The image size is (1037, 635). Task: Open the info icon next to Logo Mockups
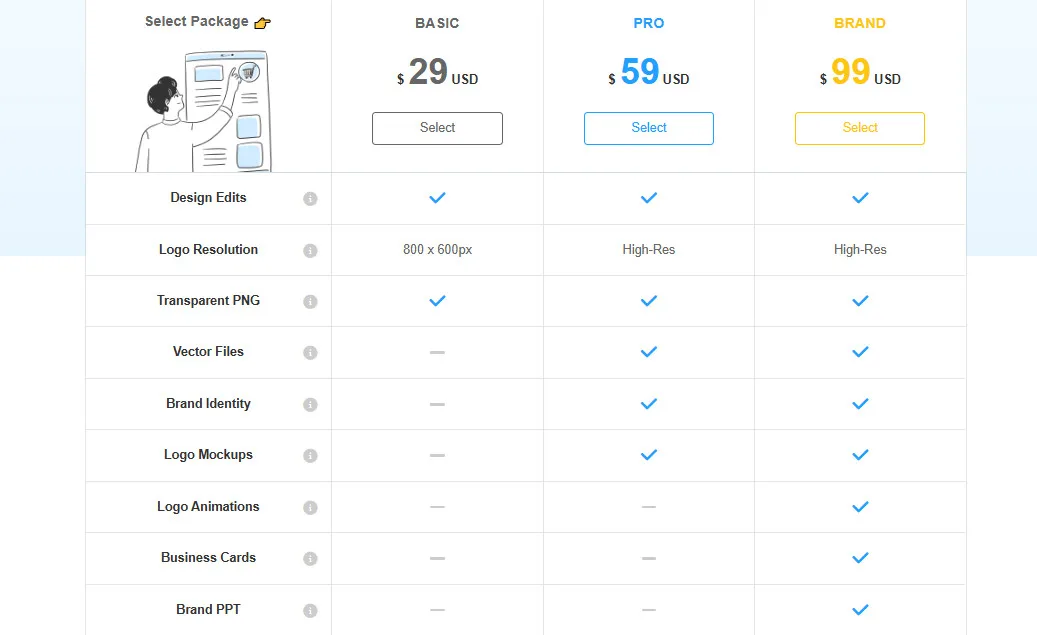pos(310,455)
